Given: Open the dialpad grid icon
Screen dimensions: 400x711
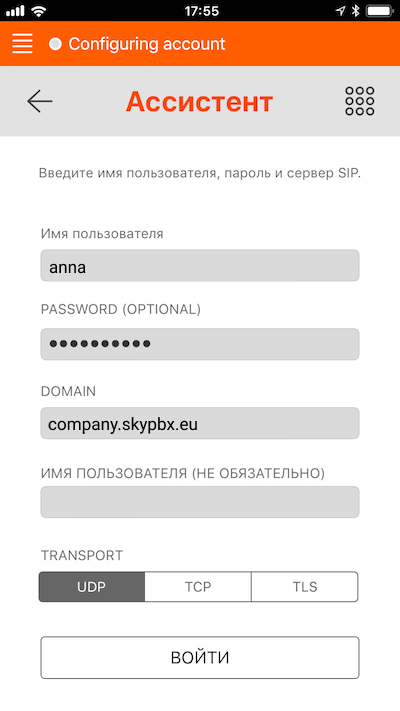Looking at the screenshot, I should tap(360, 101).
